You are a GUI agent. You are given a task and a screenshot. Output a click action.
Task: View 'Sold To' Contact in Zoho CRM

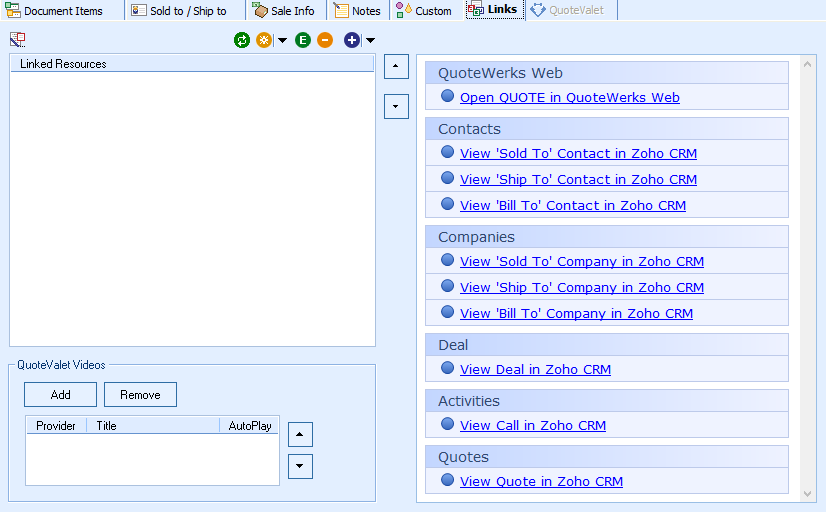click(578, 153)
